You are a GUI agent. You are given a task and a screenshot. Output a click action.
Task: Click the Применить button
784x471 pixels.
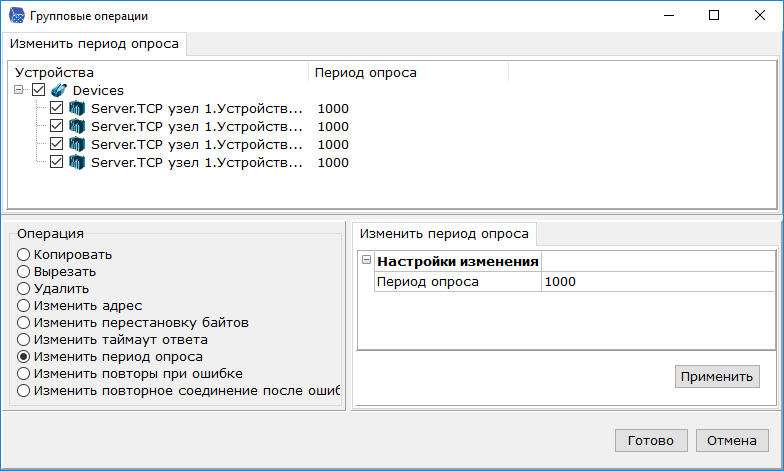click(x=717, y=376)
